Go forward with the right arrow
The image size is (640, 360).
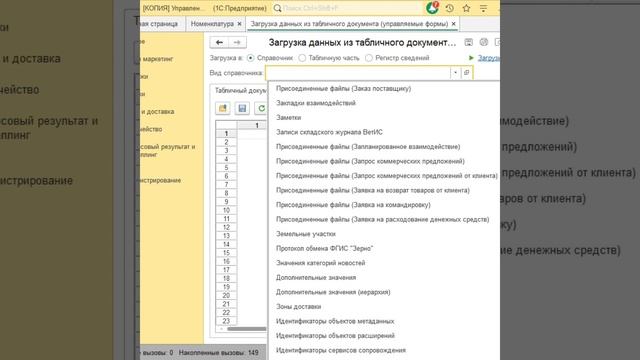click(x=237, y=42)
